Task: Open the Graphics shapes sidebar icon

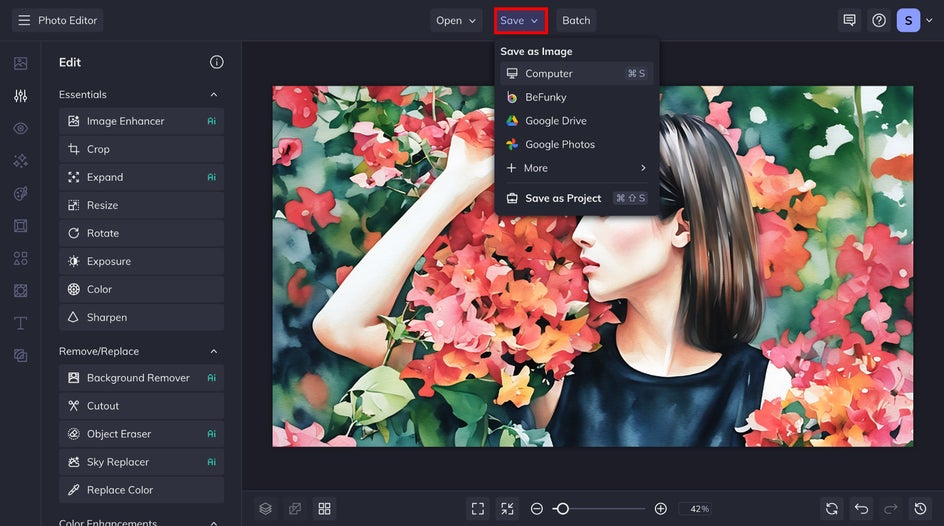Action: click(20, 258)
